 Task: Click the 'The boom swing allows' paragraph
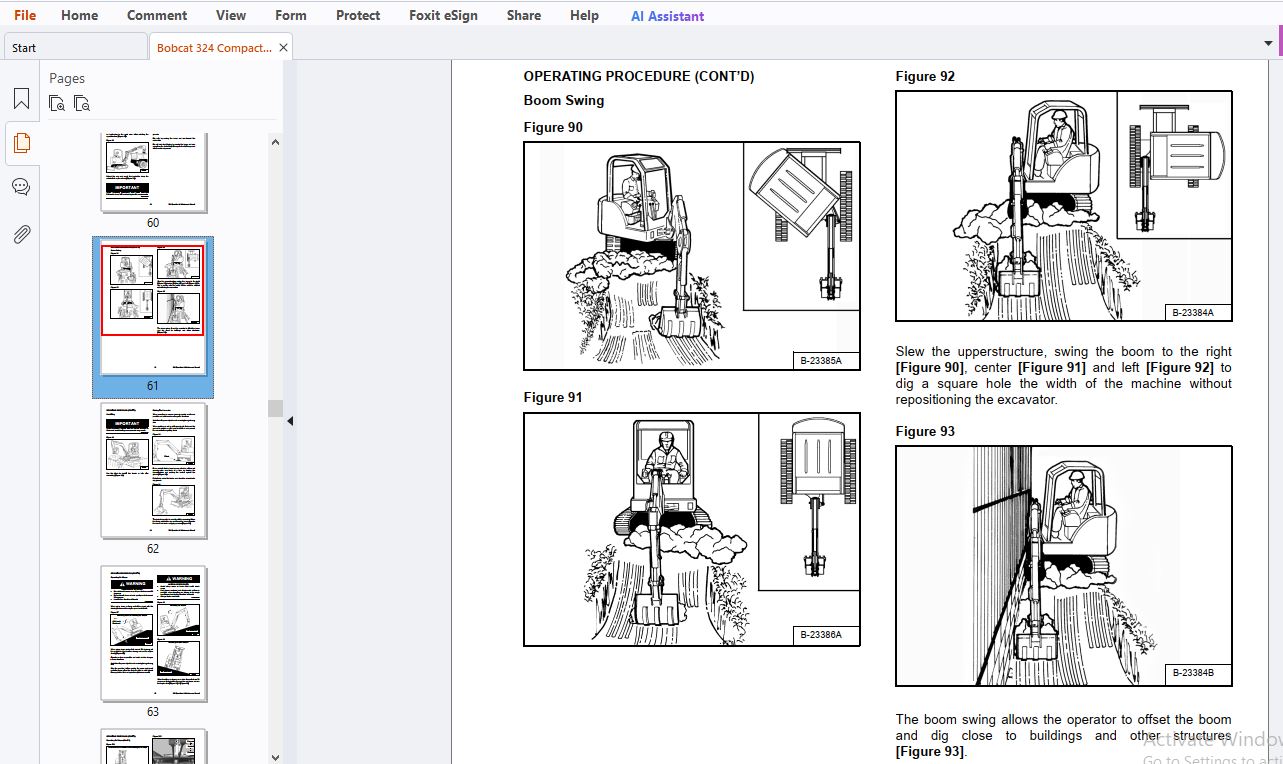(x=1064, y=735)
